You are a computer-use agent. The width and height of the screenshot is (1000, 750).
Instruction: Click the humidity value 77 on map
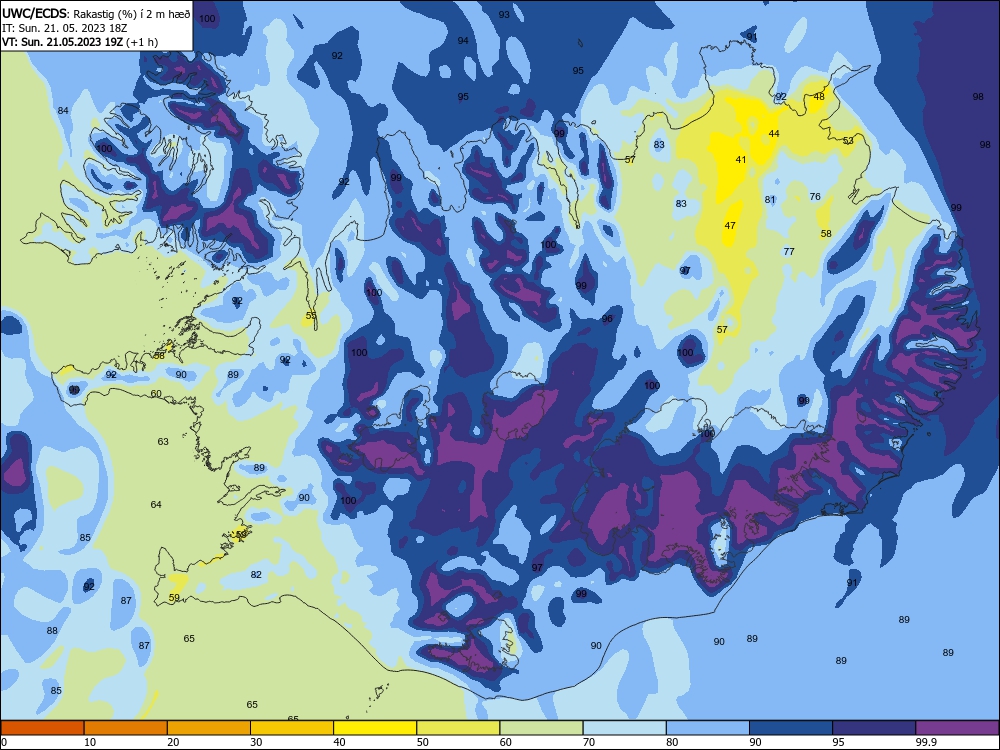pos(789,251)
